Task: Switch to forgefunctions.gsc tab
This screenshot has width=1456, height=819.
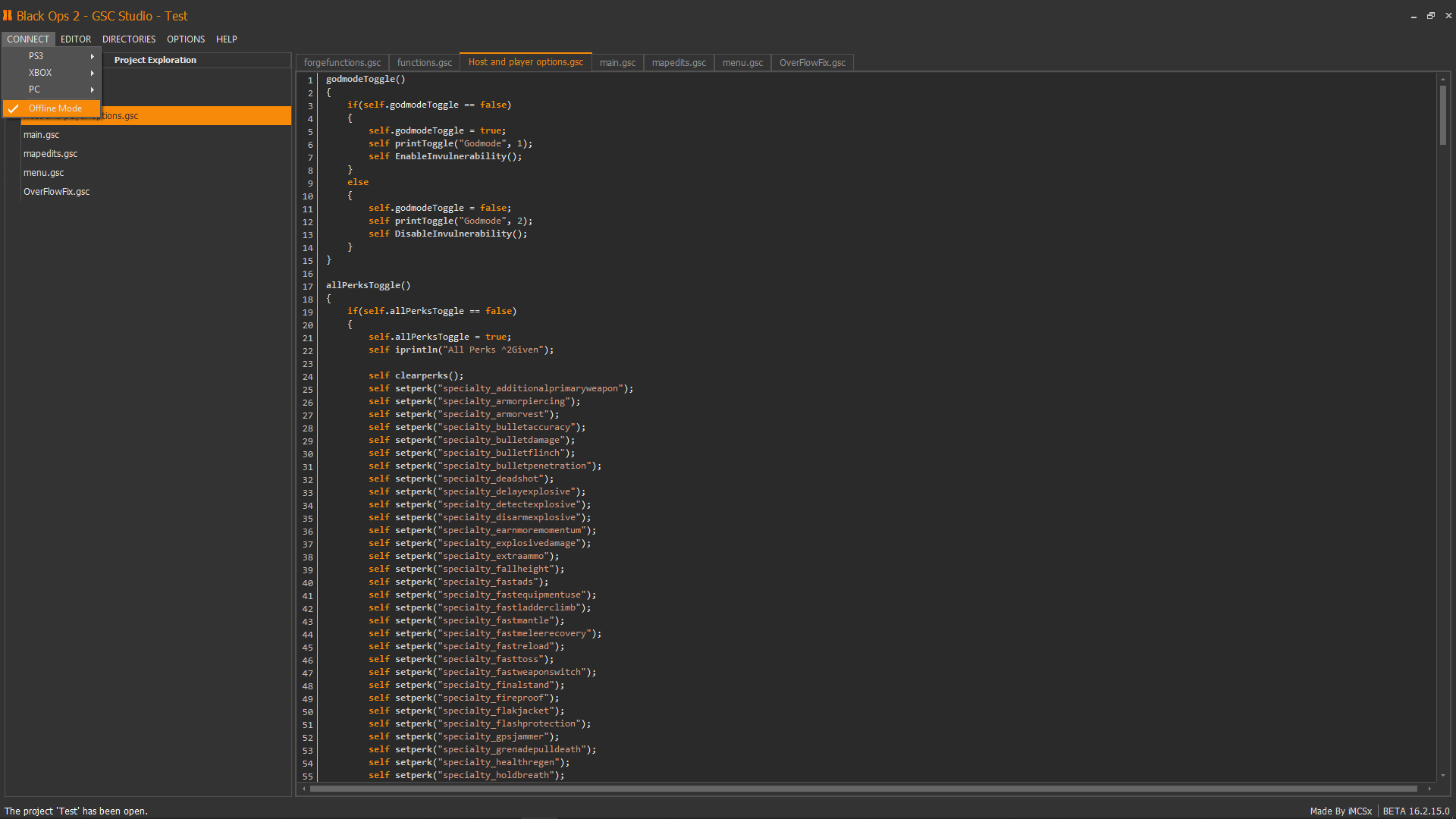Action: click(342, 63)
